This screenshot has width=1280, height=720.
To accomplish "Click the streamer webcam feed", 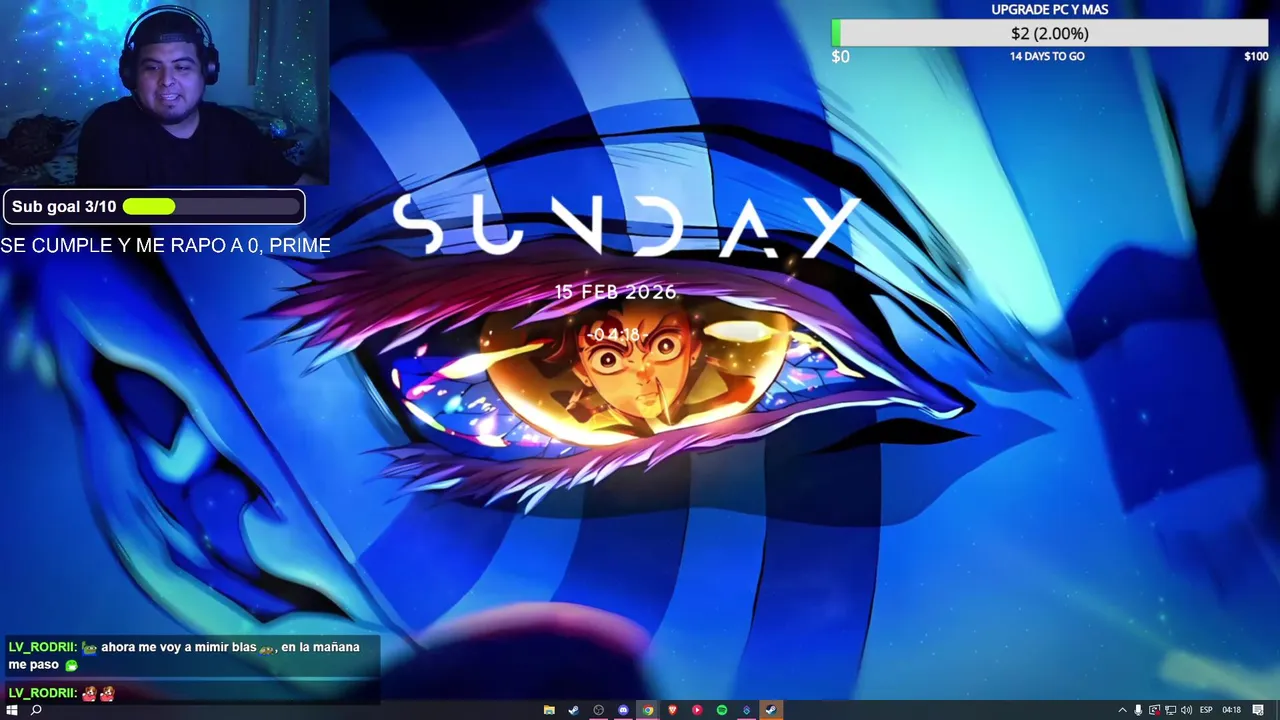I will coord(164,92).
